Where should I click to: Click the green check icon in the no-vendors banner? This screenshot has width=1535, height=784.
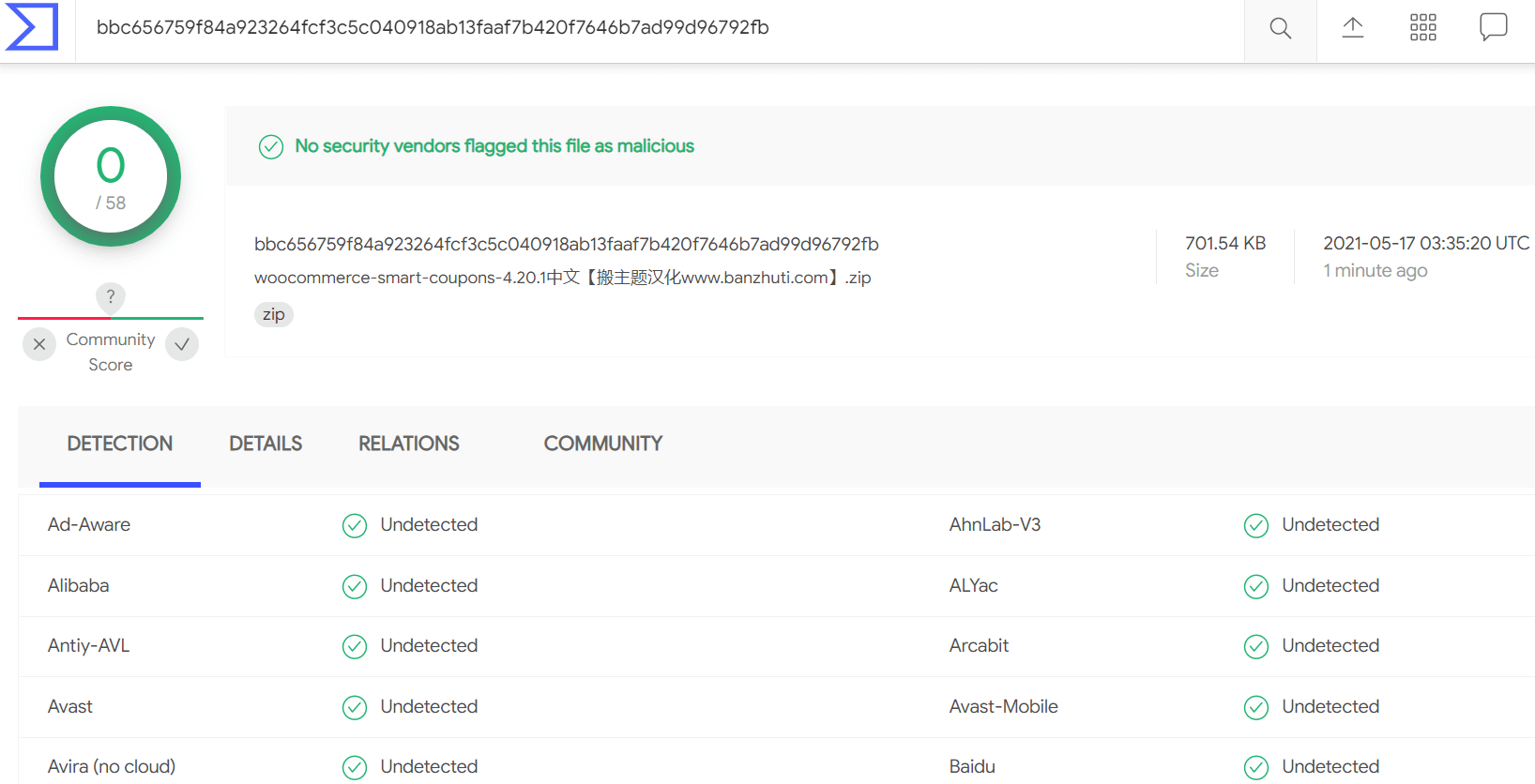tap(271, 147)
